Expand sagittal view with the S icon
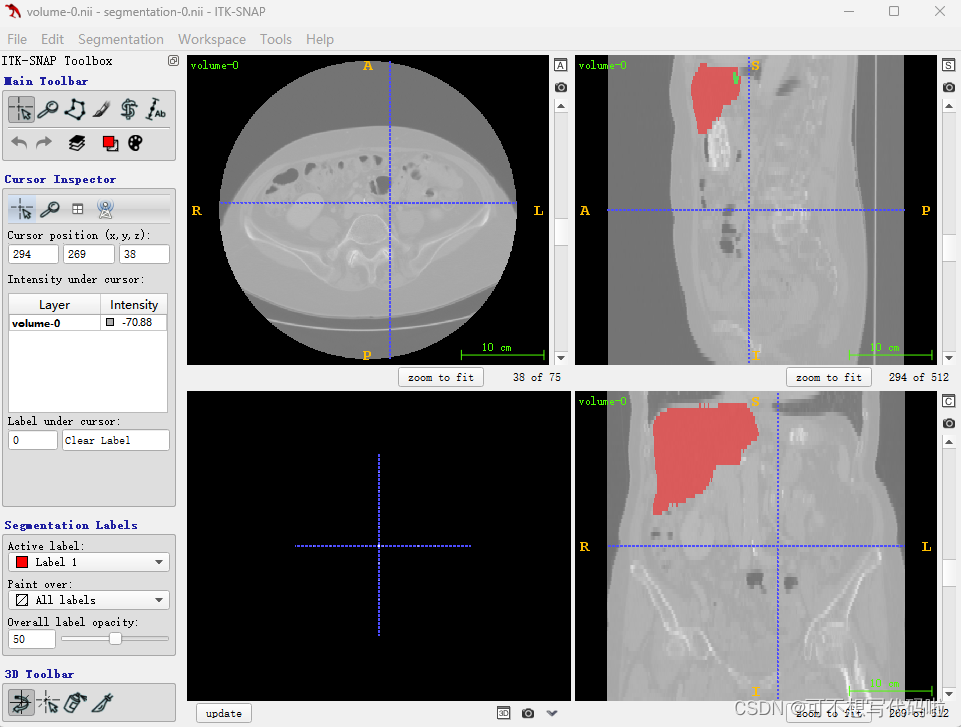The width and height of the screenshot is (961, 727). (x=949, y=65)
